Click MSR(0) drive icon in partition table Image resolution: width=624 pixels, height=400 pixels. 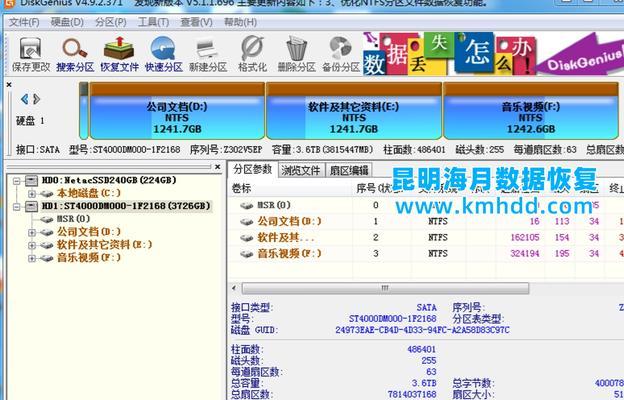click(247, 205)
